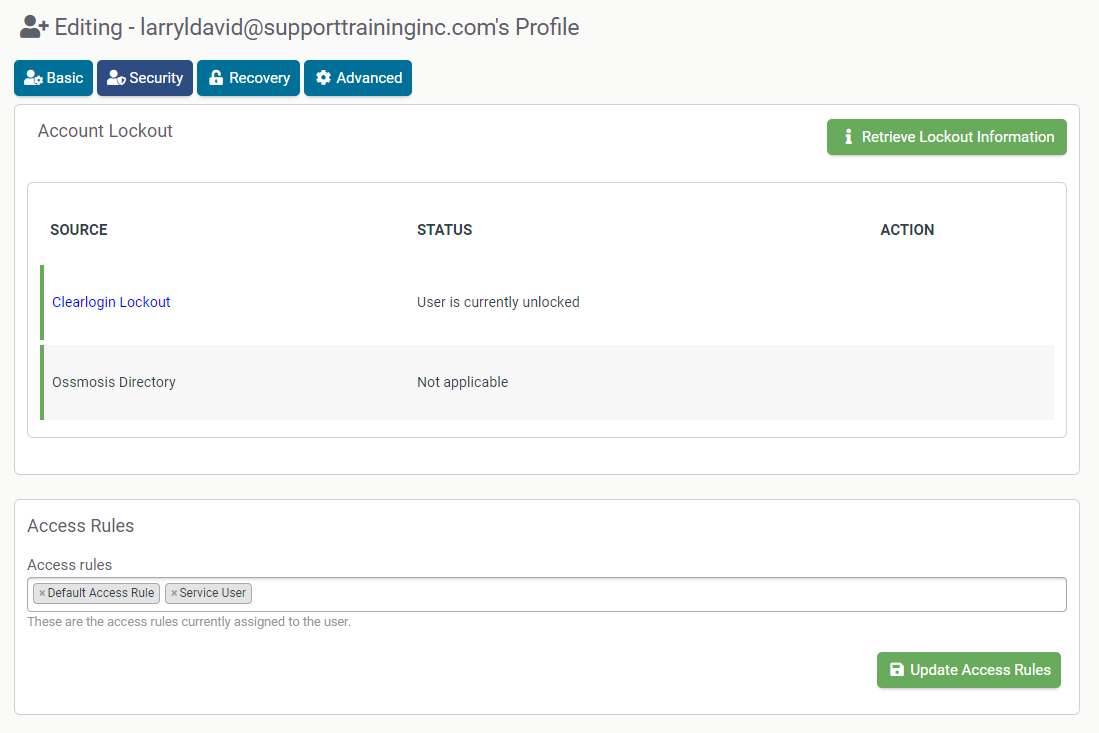The width and height of the screenshot is (1099, 733).
Task: Select the Default Access Rule tag label
Action: click(x=101, y=593)
